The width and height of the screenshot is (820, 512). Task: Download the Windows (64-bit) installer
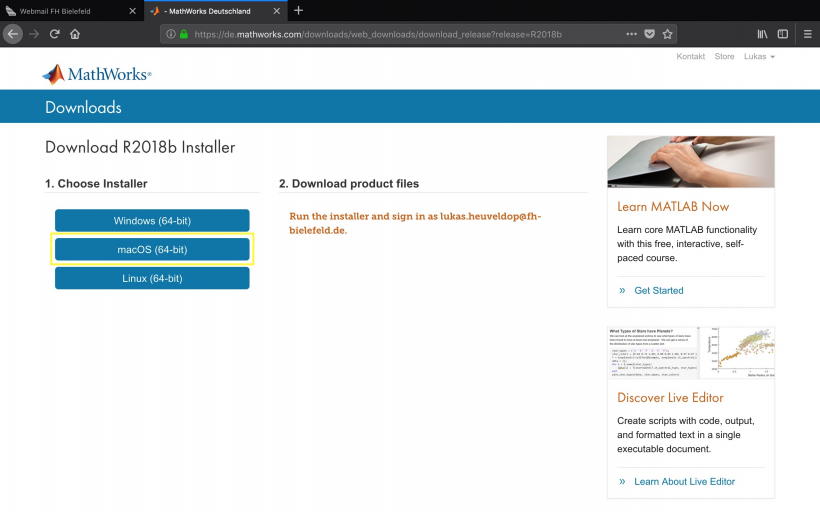pyautogui.click(x=152, y=220)
